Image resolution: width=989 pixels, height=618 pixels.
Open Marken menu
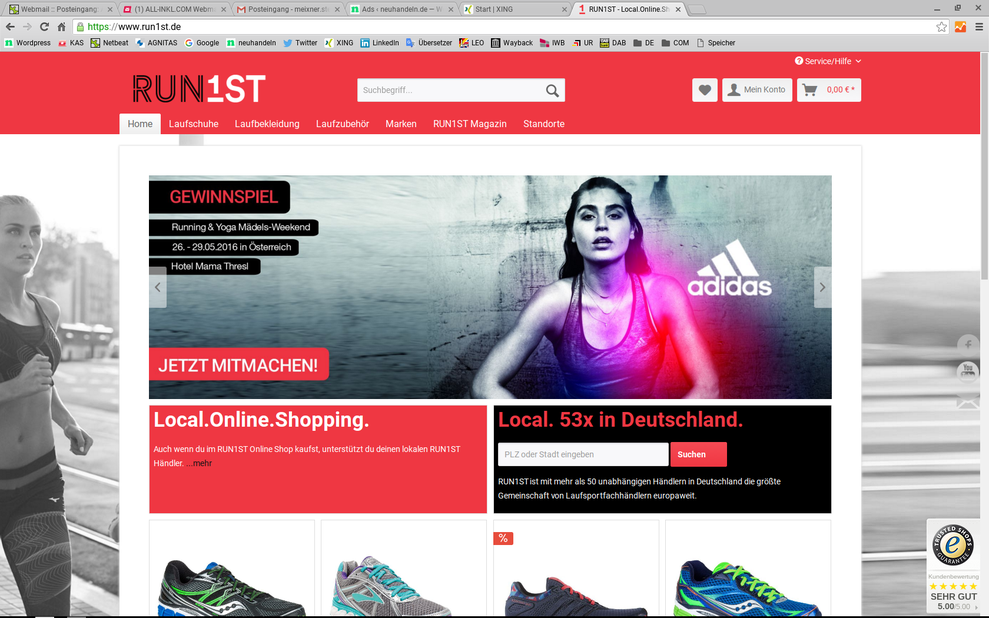(401, 124)
